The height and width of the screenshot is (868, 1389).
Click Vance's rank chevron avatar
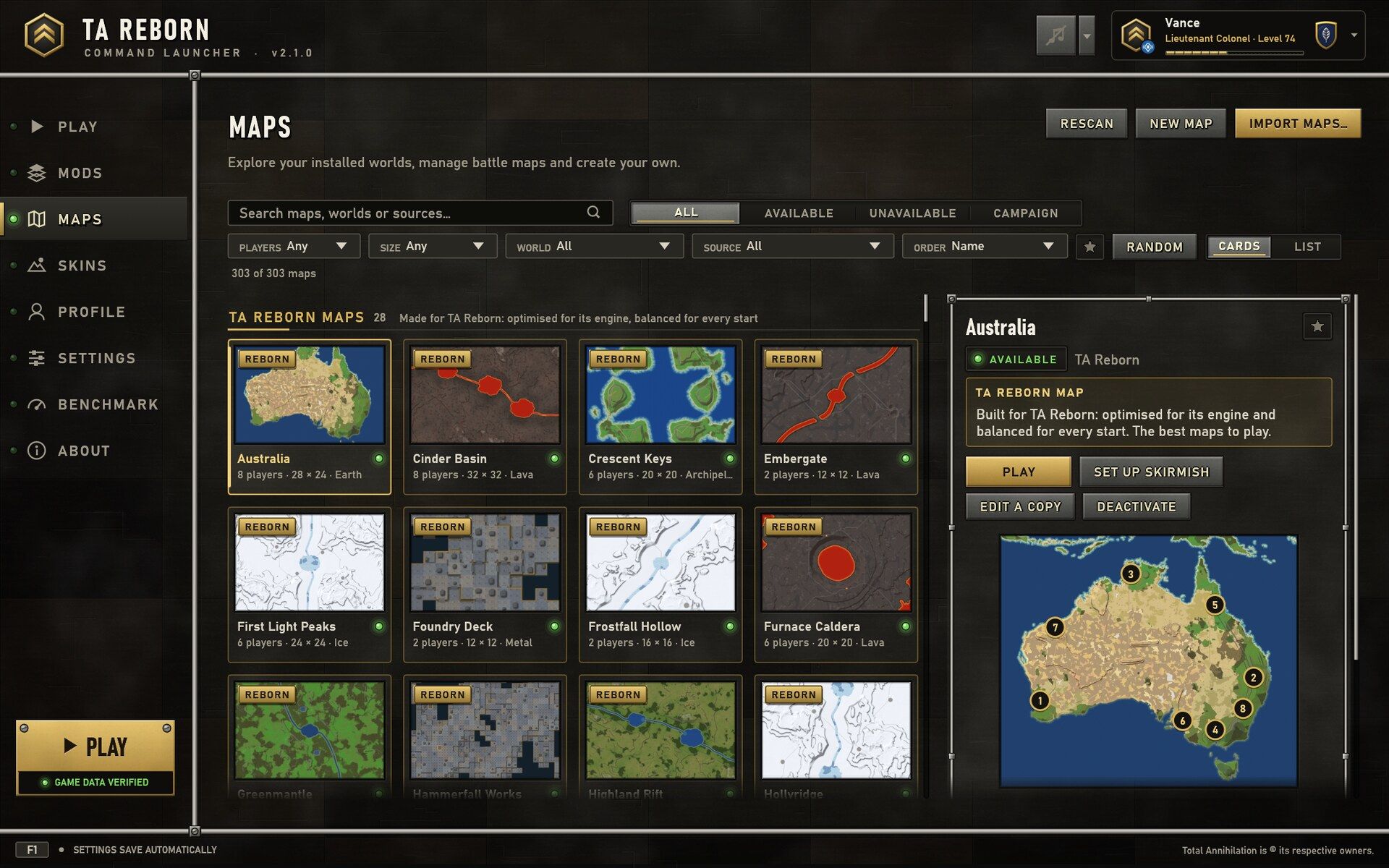coord(1137,35)
